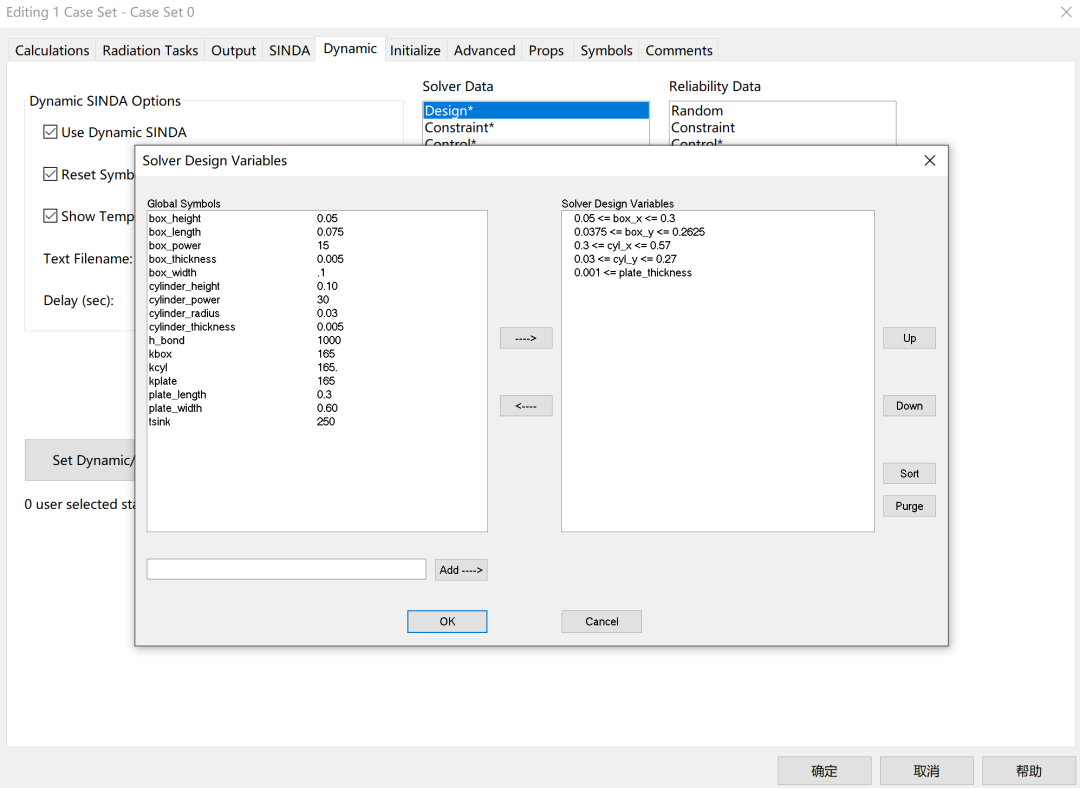Select kbox in Global Symbols
The width and height of the screenshot is (1080, 788).
[x=317, y=354]
